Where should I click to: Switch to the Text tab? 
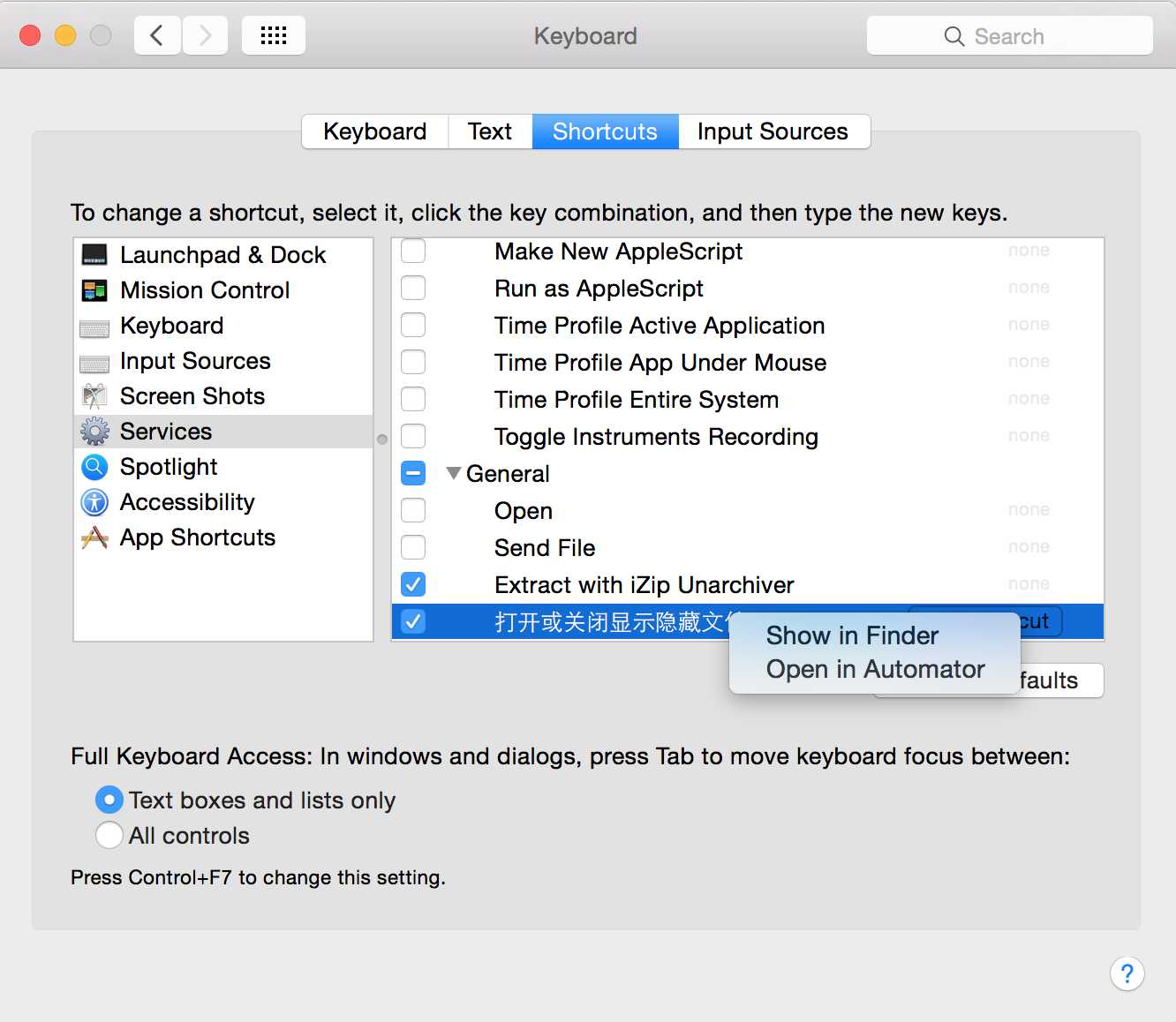point(490,132)
